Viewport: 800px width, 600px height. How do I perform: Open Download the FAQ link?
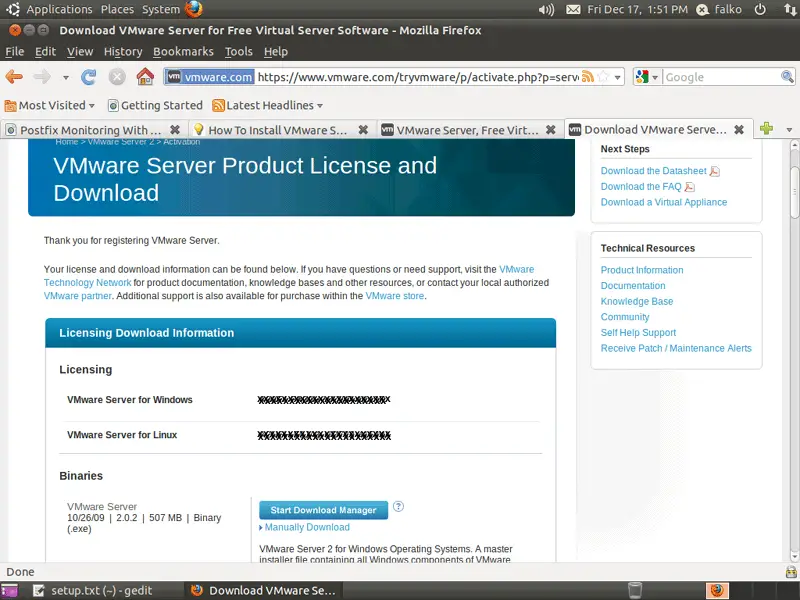point(641,187)
